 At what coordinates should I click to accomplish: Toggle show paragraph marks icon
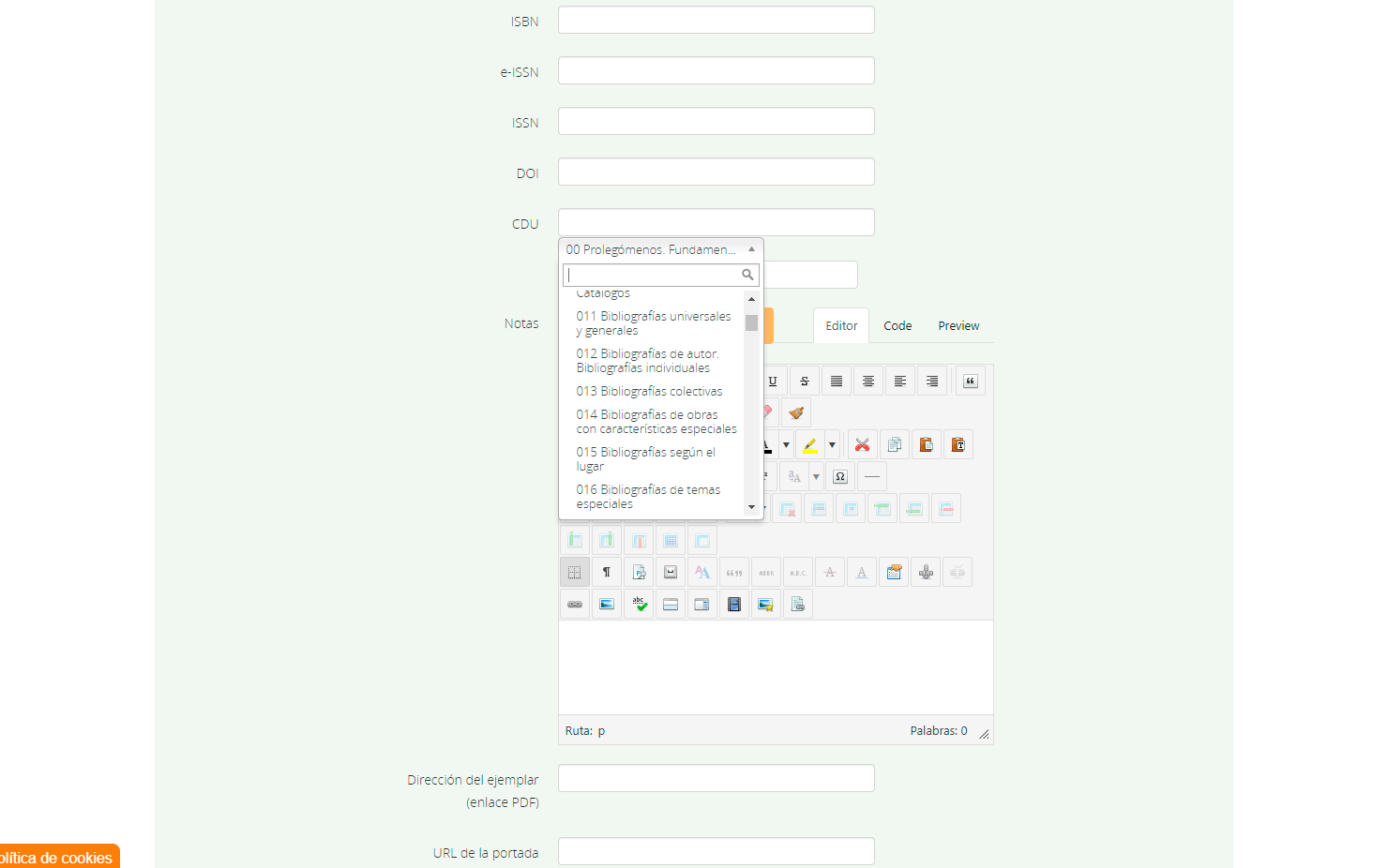pos(607,573)
